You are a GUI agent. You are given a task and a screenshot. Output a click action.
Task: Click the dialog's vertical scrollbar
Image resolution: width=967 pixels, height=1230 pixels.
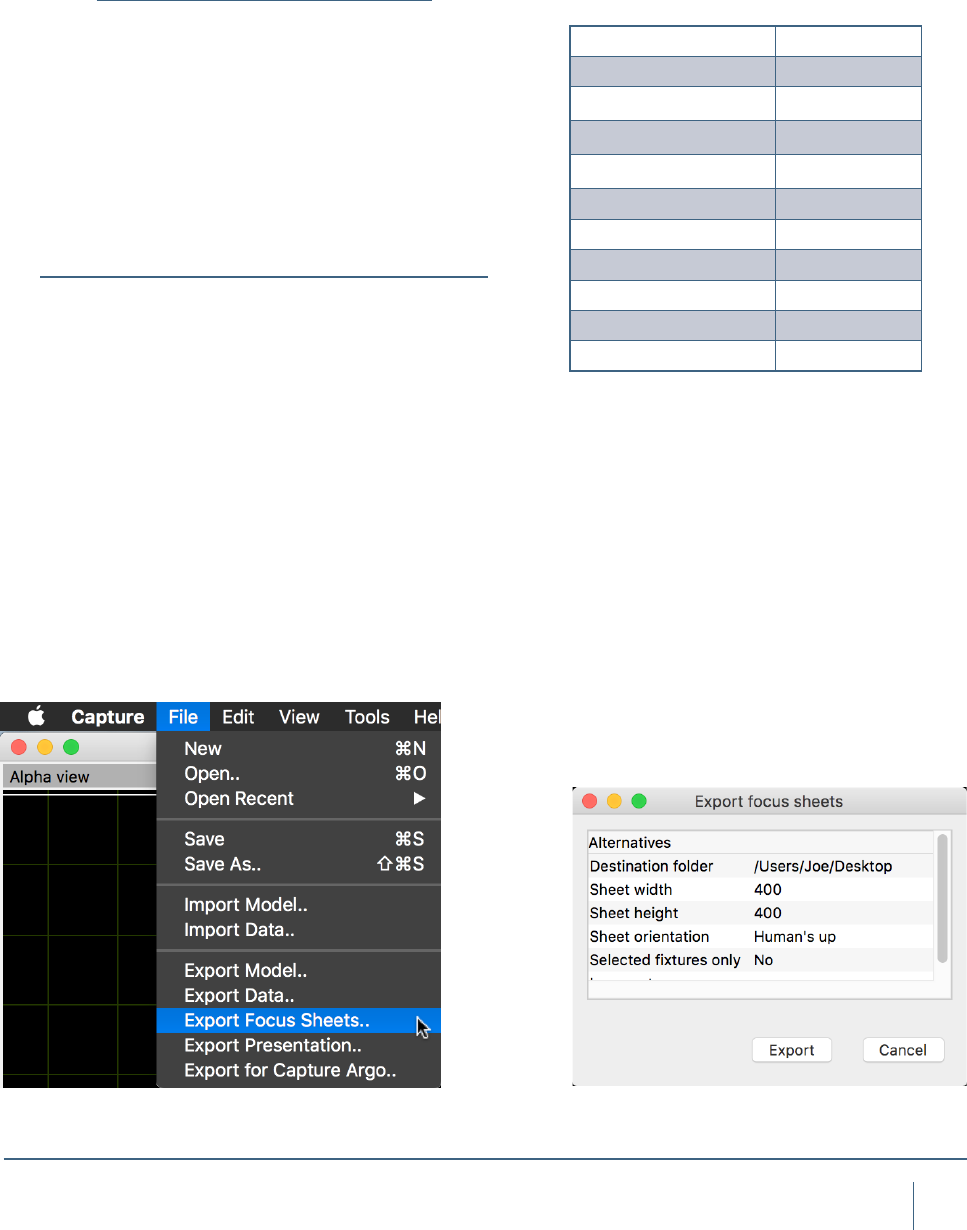click(942, 897)
